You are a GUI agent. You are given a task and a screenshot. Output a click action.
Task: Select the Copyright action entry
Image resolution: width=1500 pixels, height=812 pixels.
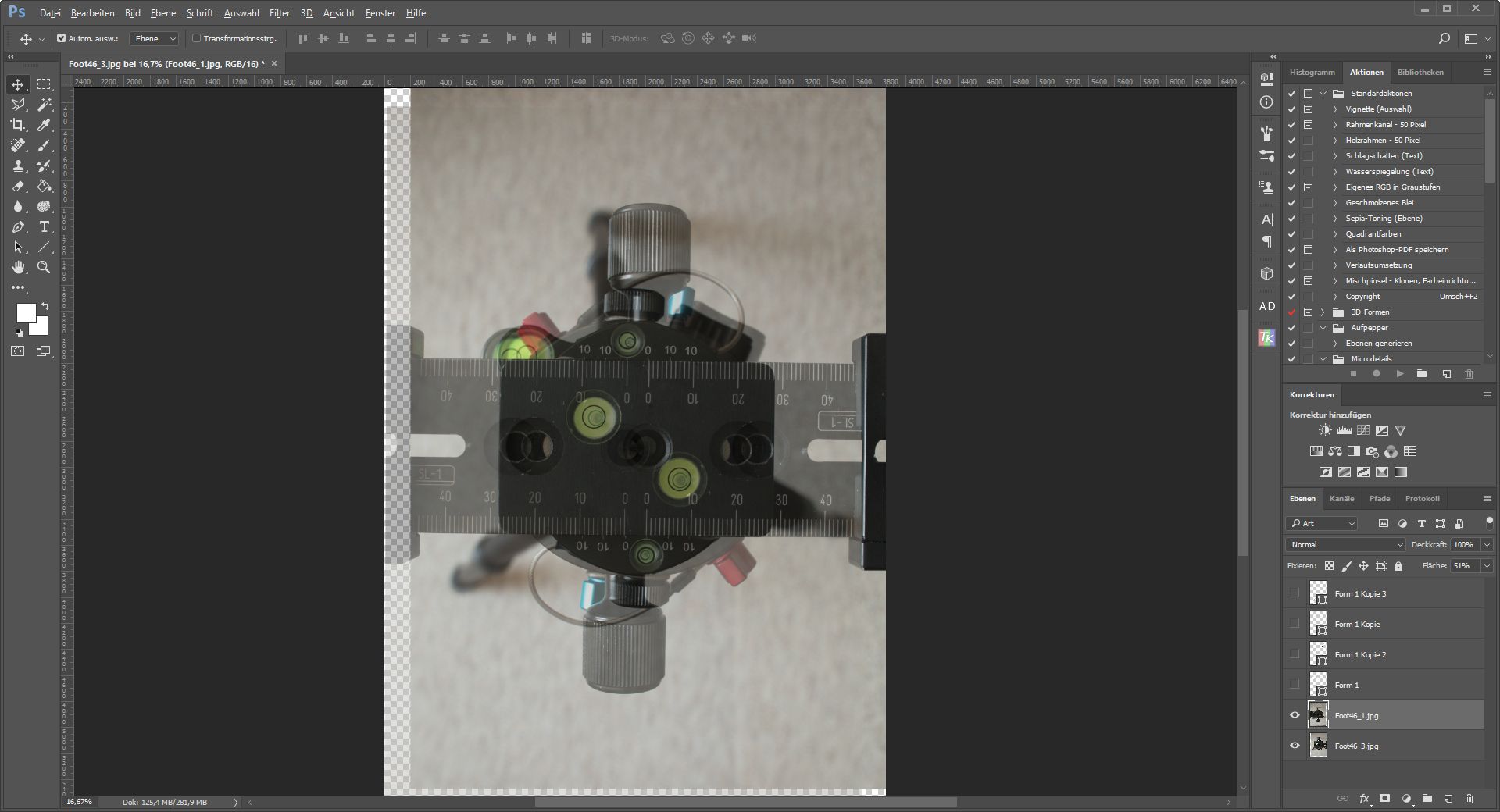point(1362,297)
